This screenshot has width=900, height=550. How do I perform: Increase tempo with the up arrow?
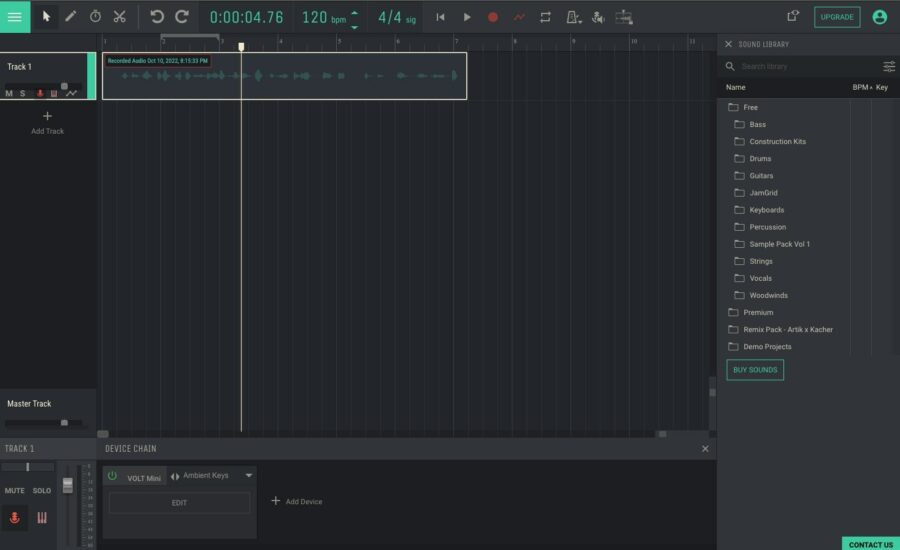(355, 12)
